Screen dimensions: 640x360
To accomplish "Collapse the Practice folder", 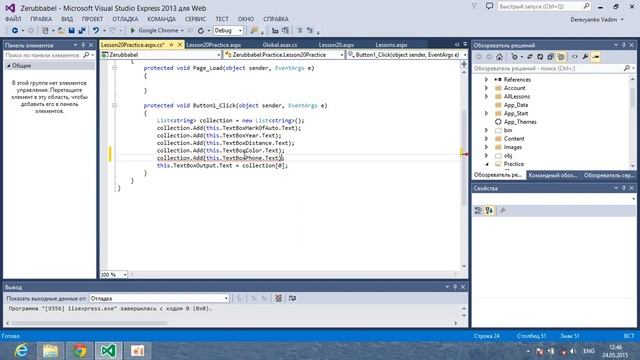I will coord(486,164).
